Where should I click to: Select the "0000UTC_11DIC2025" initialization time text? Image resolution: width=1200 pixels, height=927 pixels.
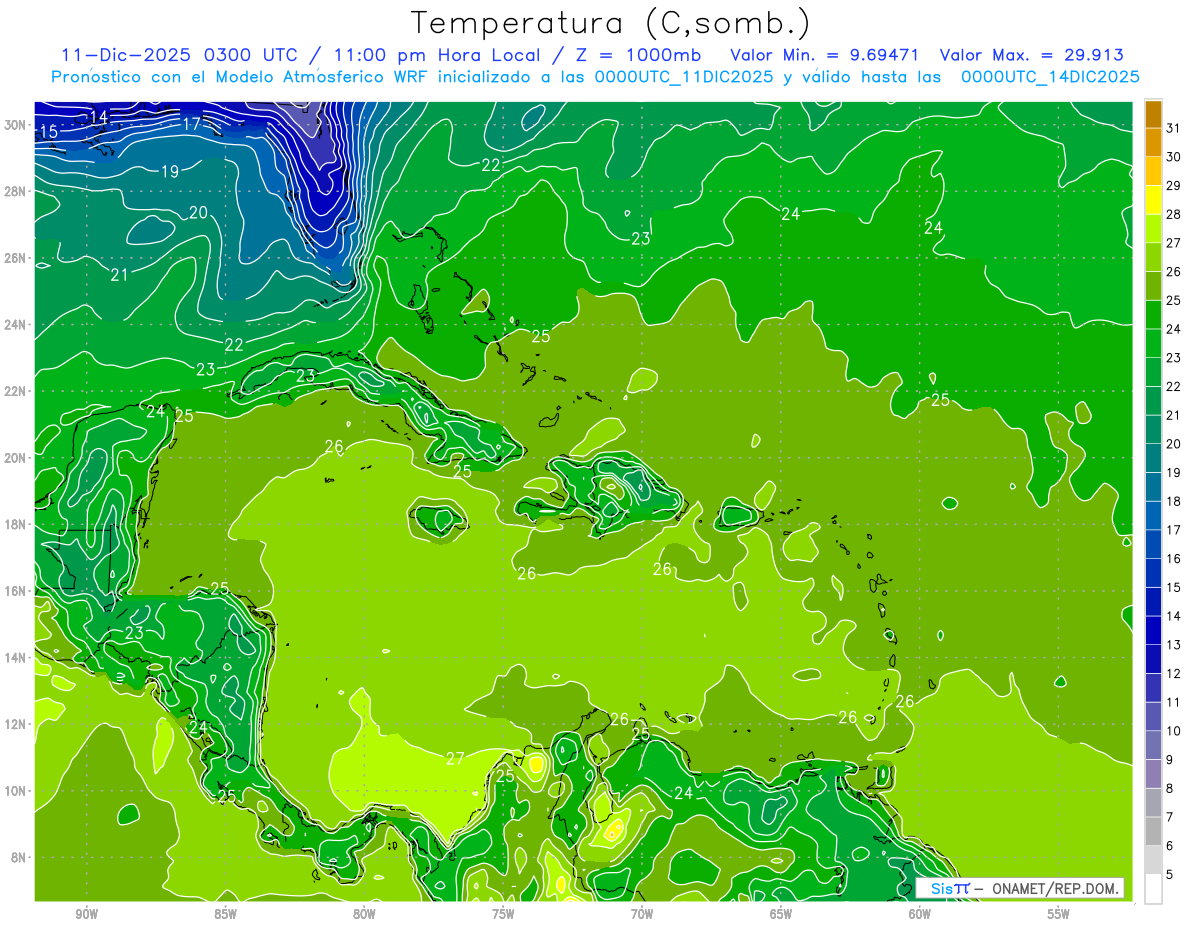pos(684,77)
